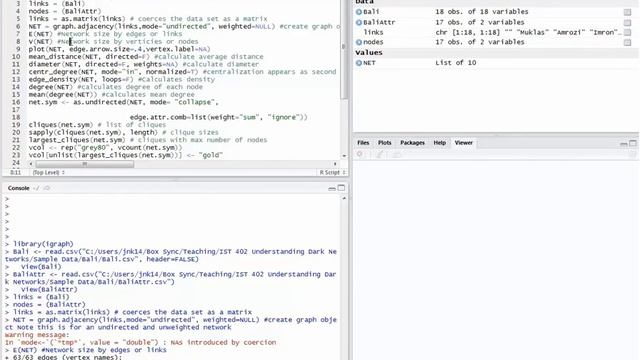Screen dimensions: 640x360
Task: Expand the NET list value
Action: coord(359,63)
